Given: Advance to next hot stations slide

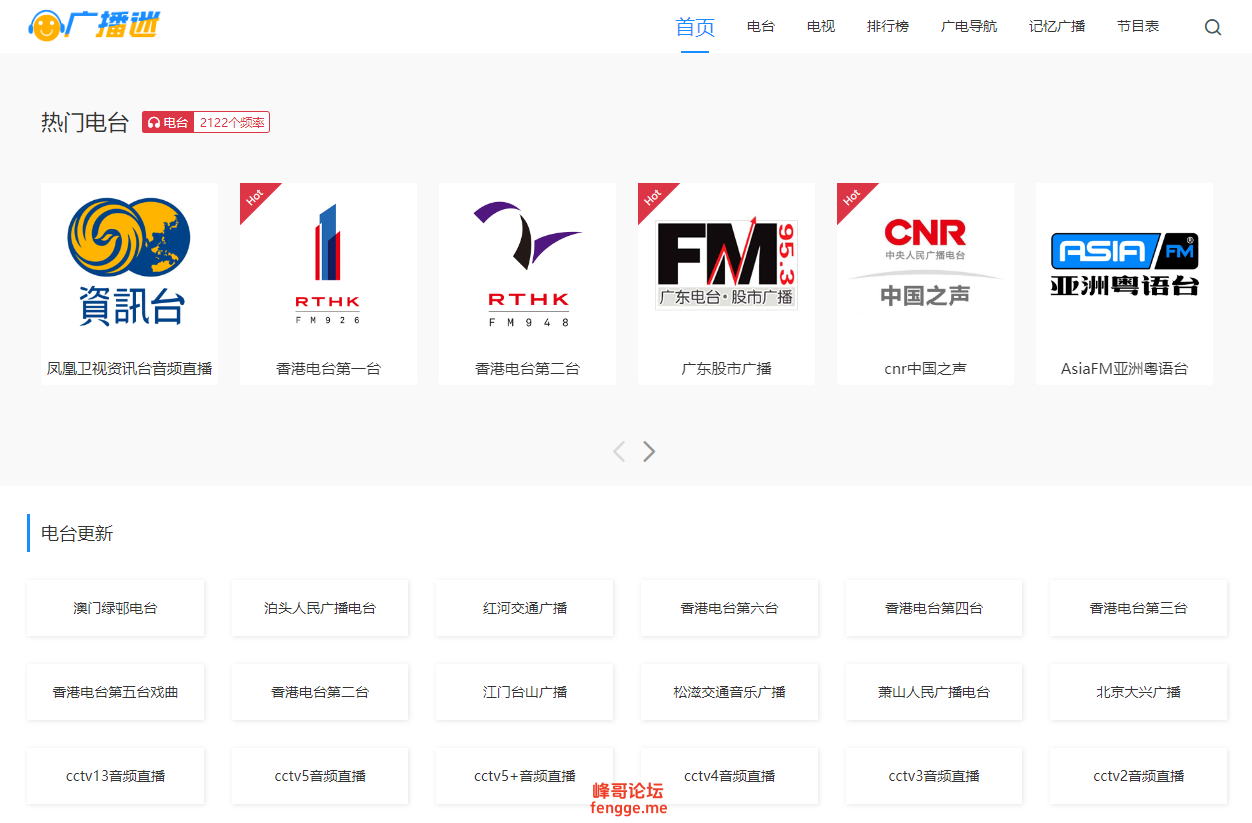Looking at the screenshot, I should coord(649,451).
